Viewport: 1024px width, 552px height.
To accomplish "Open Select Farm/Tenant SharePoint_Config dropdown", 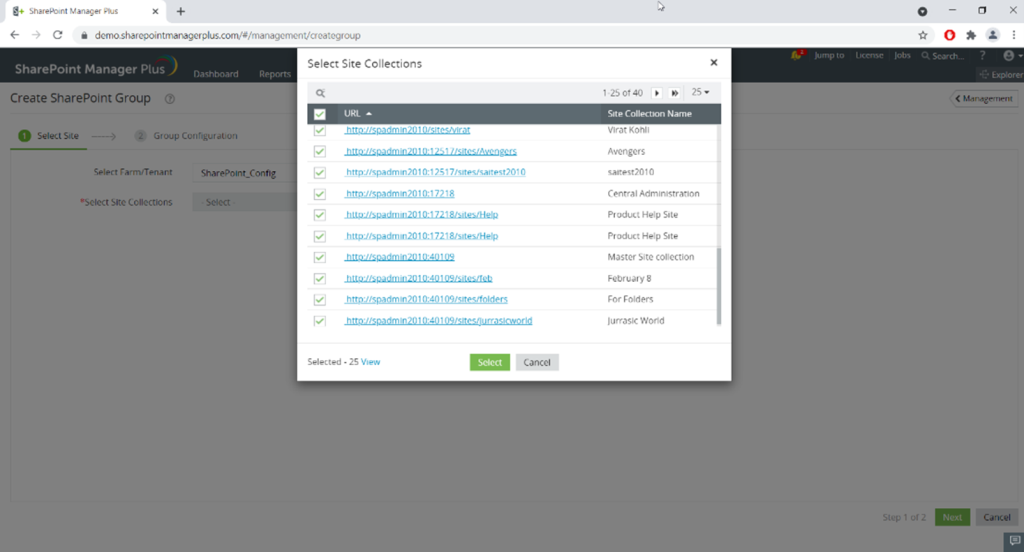I will [245, 173].
